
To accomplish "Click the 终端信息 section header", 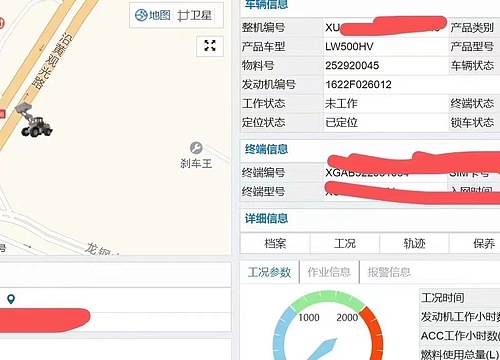I will (x=266, y=149).
